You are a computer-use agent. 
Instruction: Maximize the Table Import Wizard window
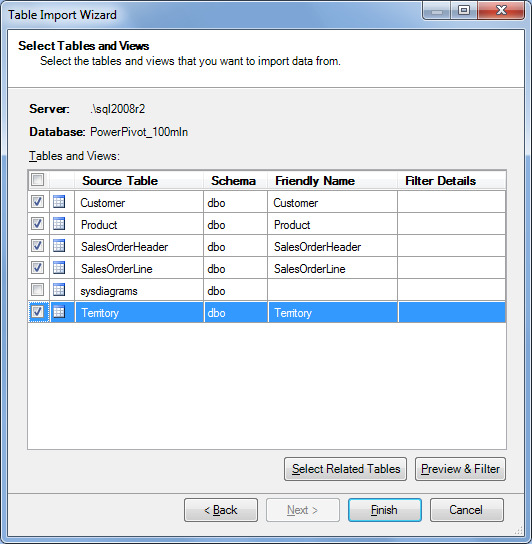464,10
